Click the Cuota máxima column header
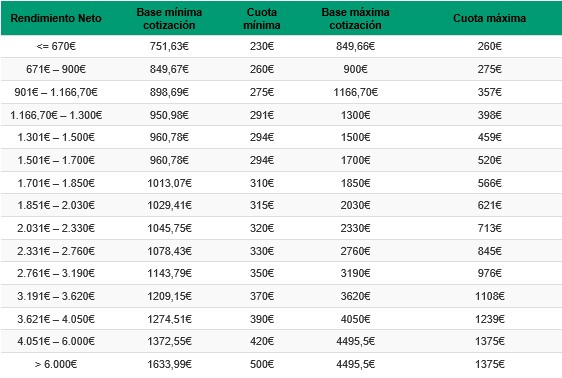The height and width of the screenshot is (378, 562). tap(489, 18)
